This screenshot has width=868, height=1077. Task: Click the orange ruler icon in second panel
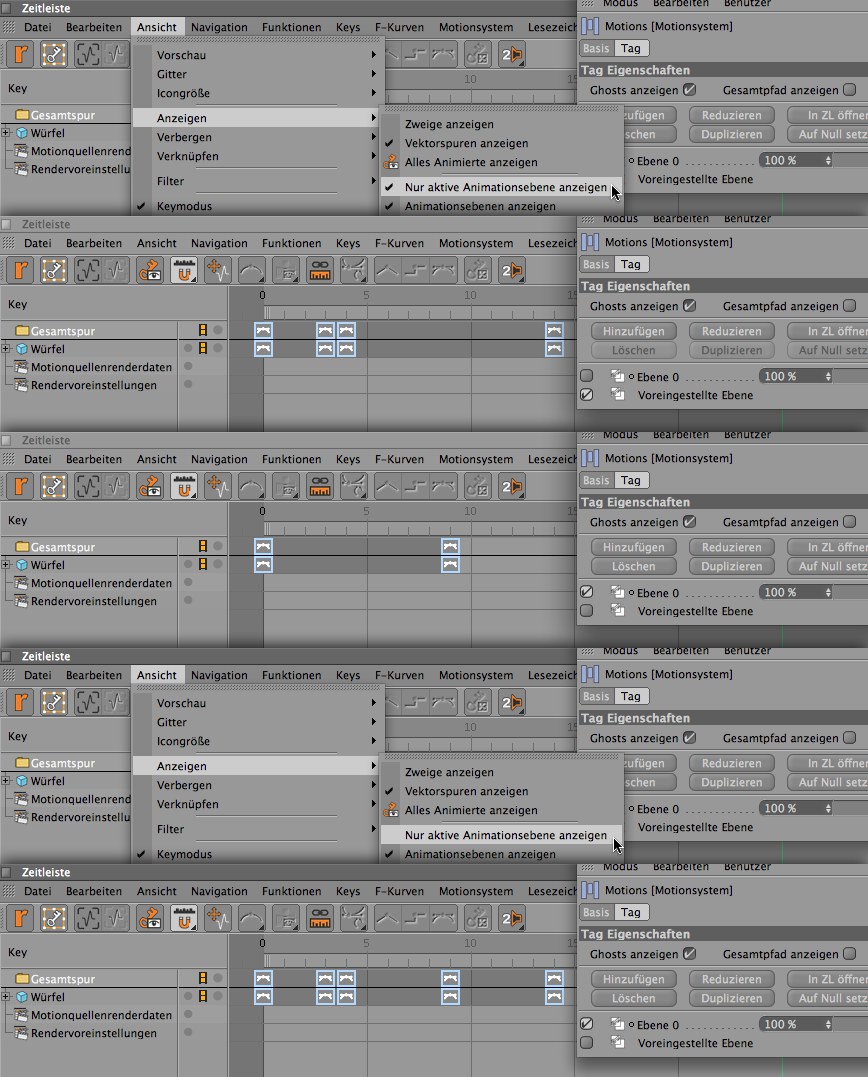pyautogui.click(x=320, y=271)
